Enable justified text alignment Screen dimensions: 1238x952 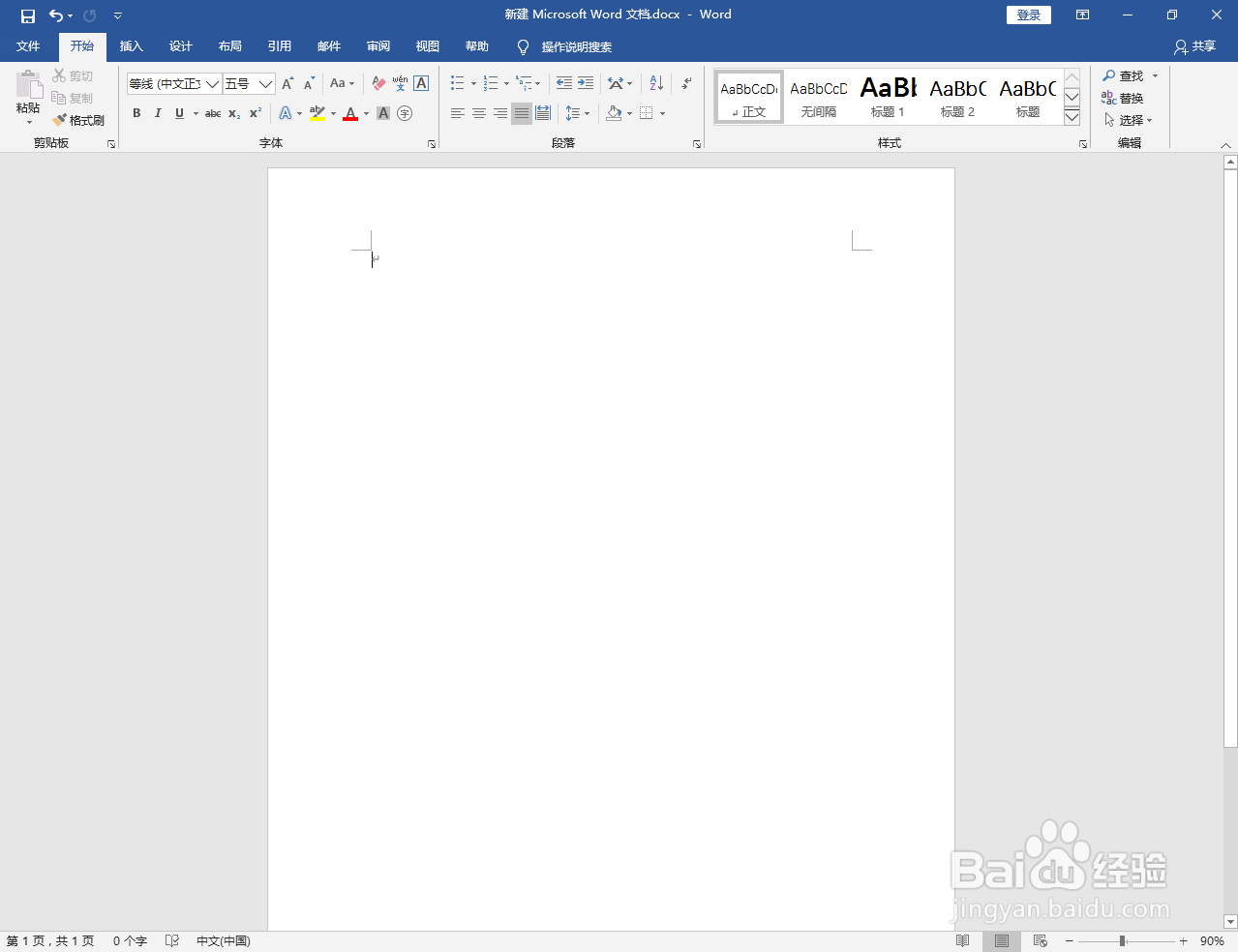coord(521,113)
